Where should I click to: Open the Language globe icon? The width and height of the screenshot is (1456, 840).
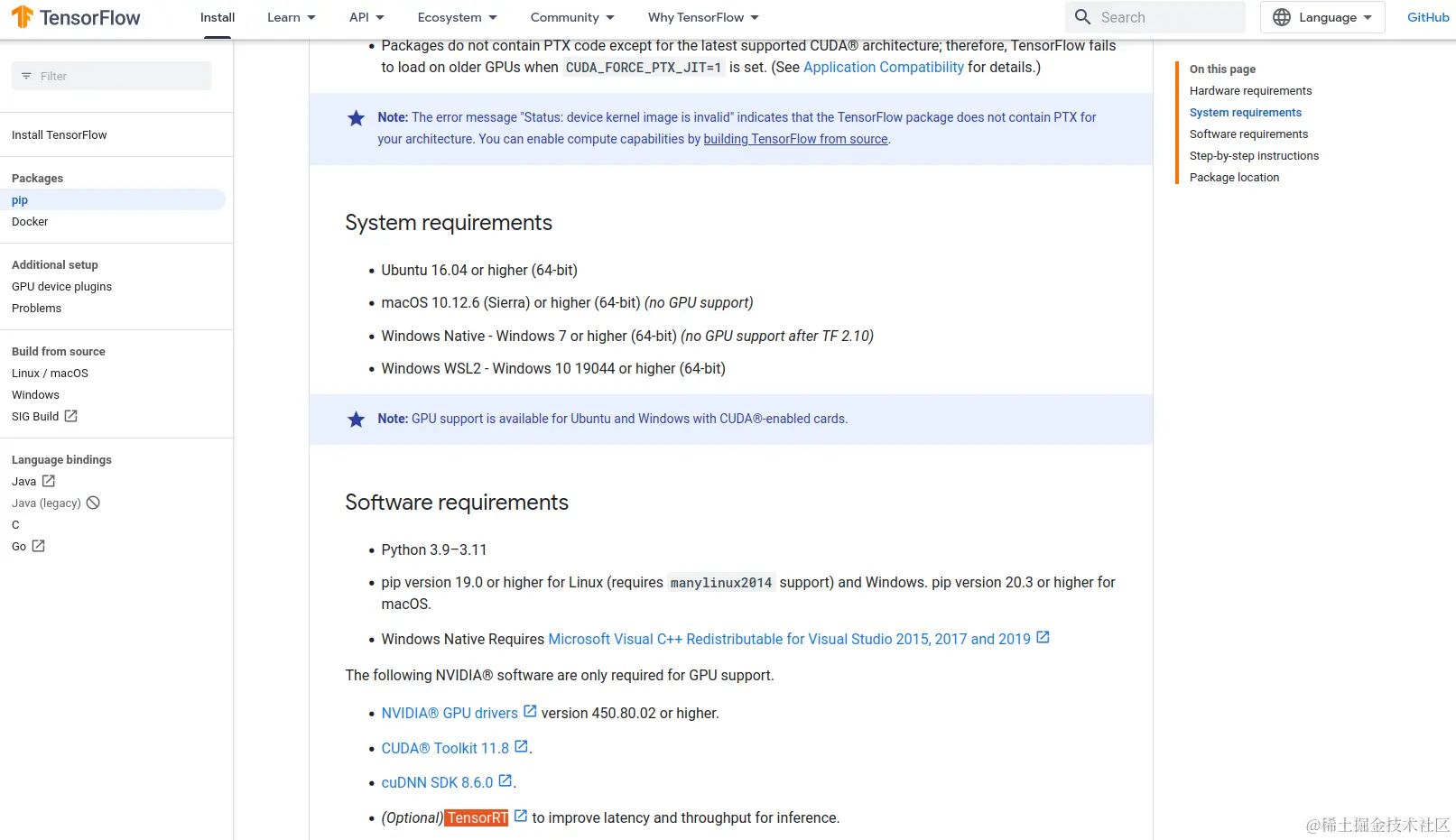(1281, 17)
